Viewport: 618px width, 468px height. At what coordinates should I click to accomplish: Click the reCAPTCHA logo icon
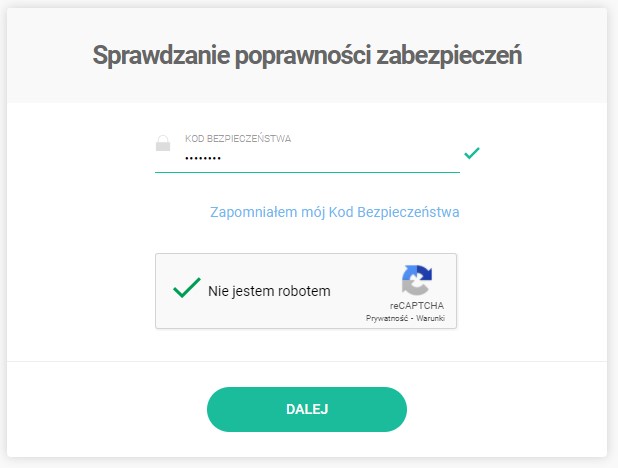(417, 281)
